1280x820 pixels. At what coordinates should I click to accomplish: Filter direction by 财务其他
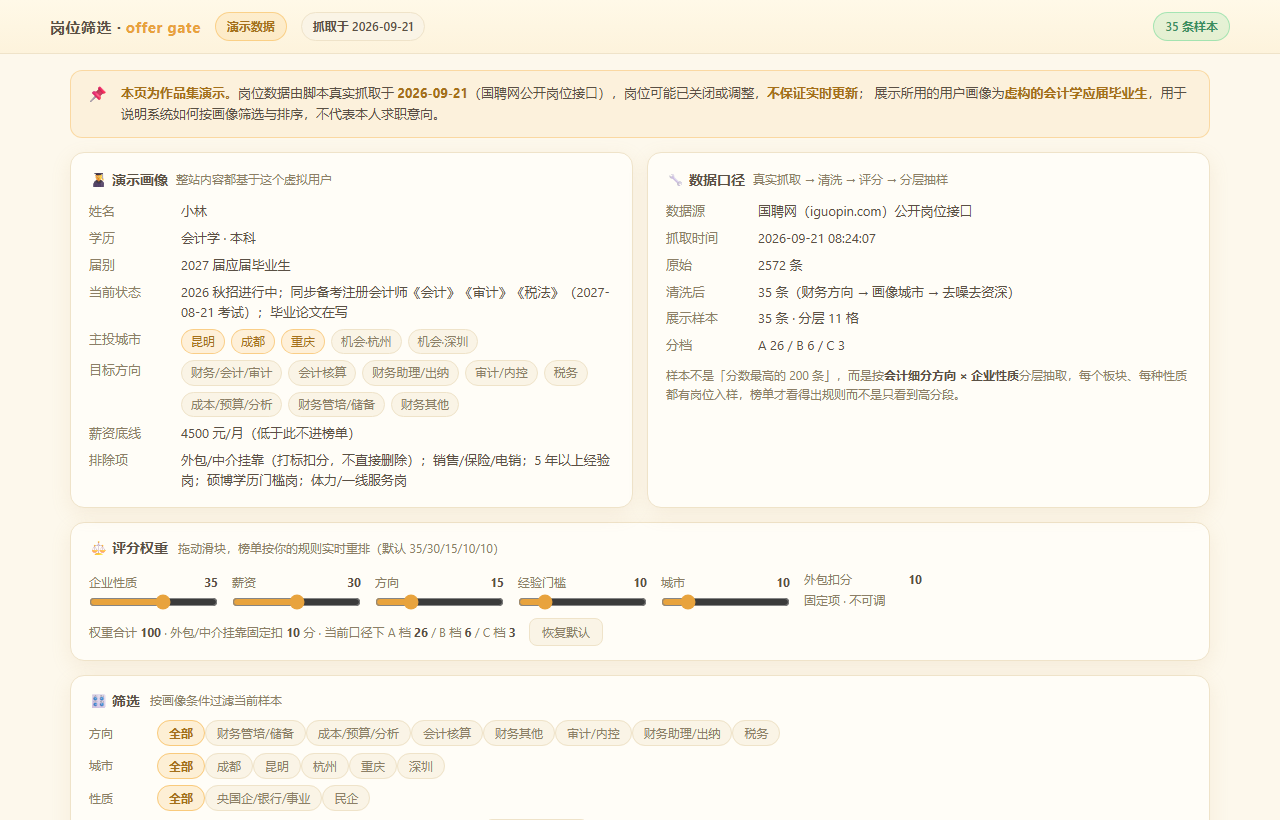tap(519, 733)
